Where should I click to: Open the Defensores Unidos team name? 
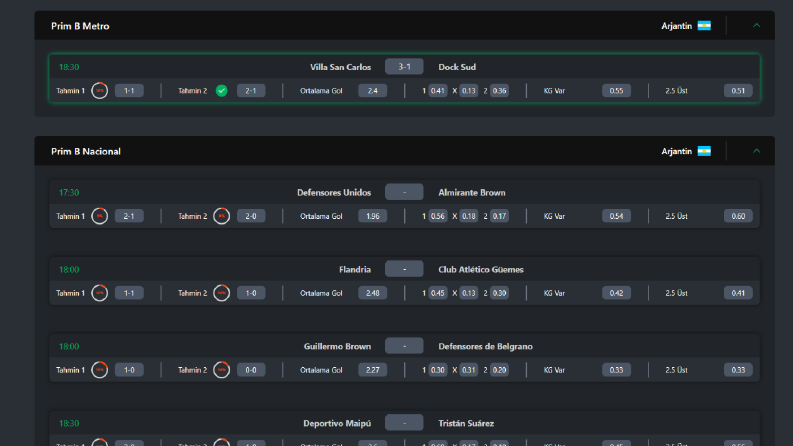click(x=334, y=193)
